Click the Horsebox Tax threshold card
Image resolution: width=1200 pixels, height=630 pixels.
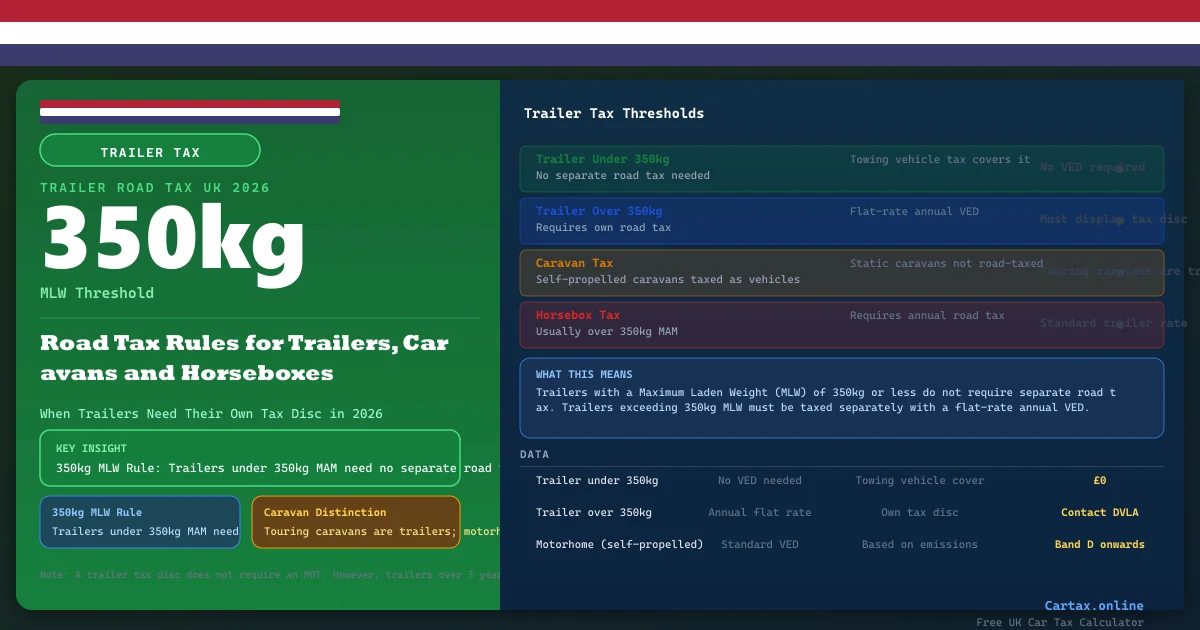[x=841, y=324]
